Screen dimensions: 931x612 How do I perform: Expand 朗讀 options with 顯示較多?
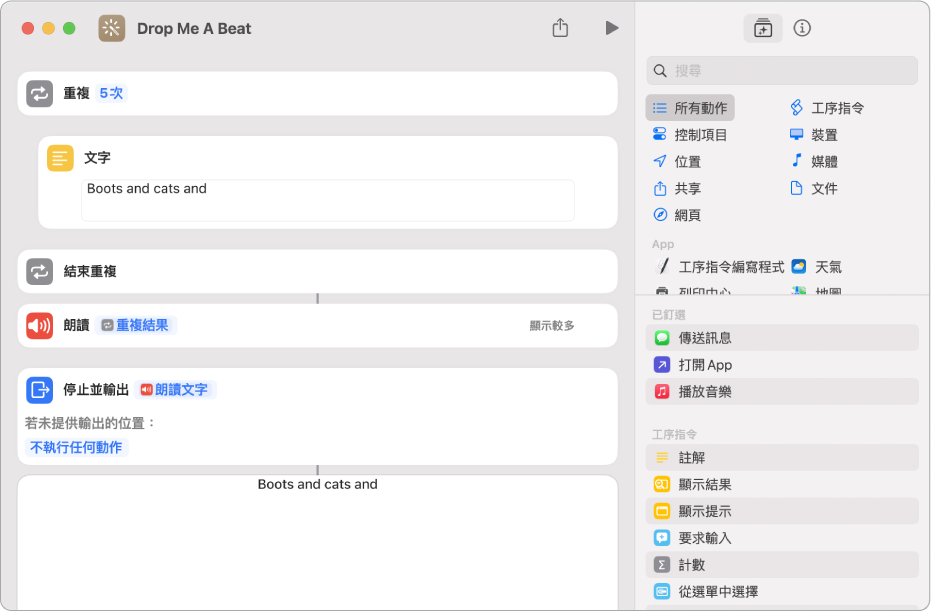point(552,325)
